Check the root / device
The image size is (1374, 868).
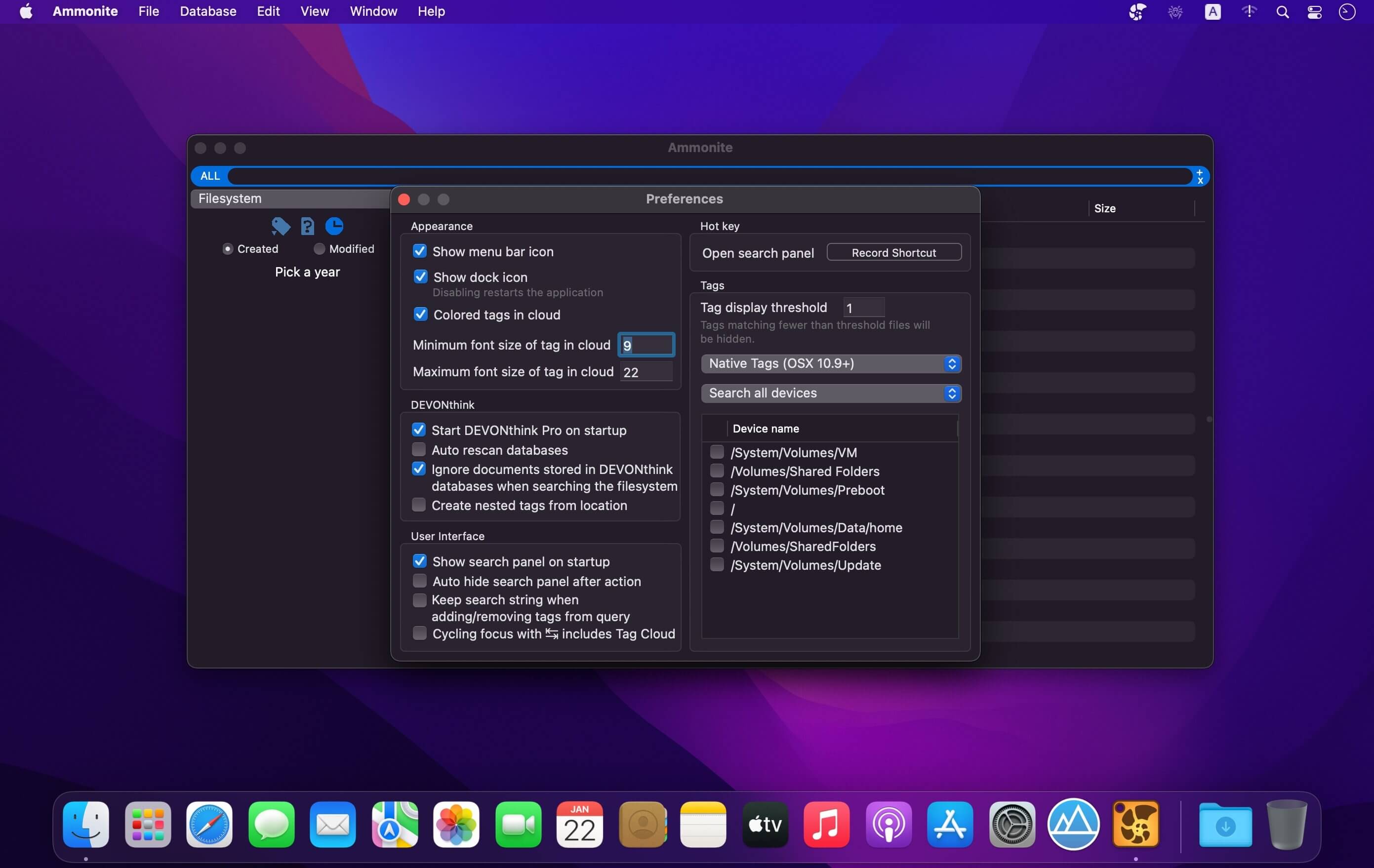(x=717, y=508)
